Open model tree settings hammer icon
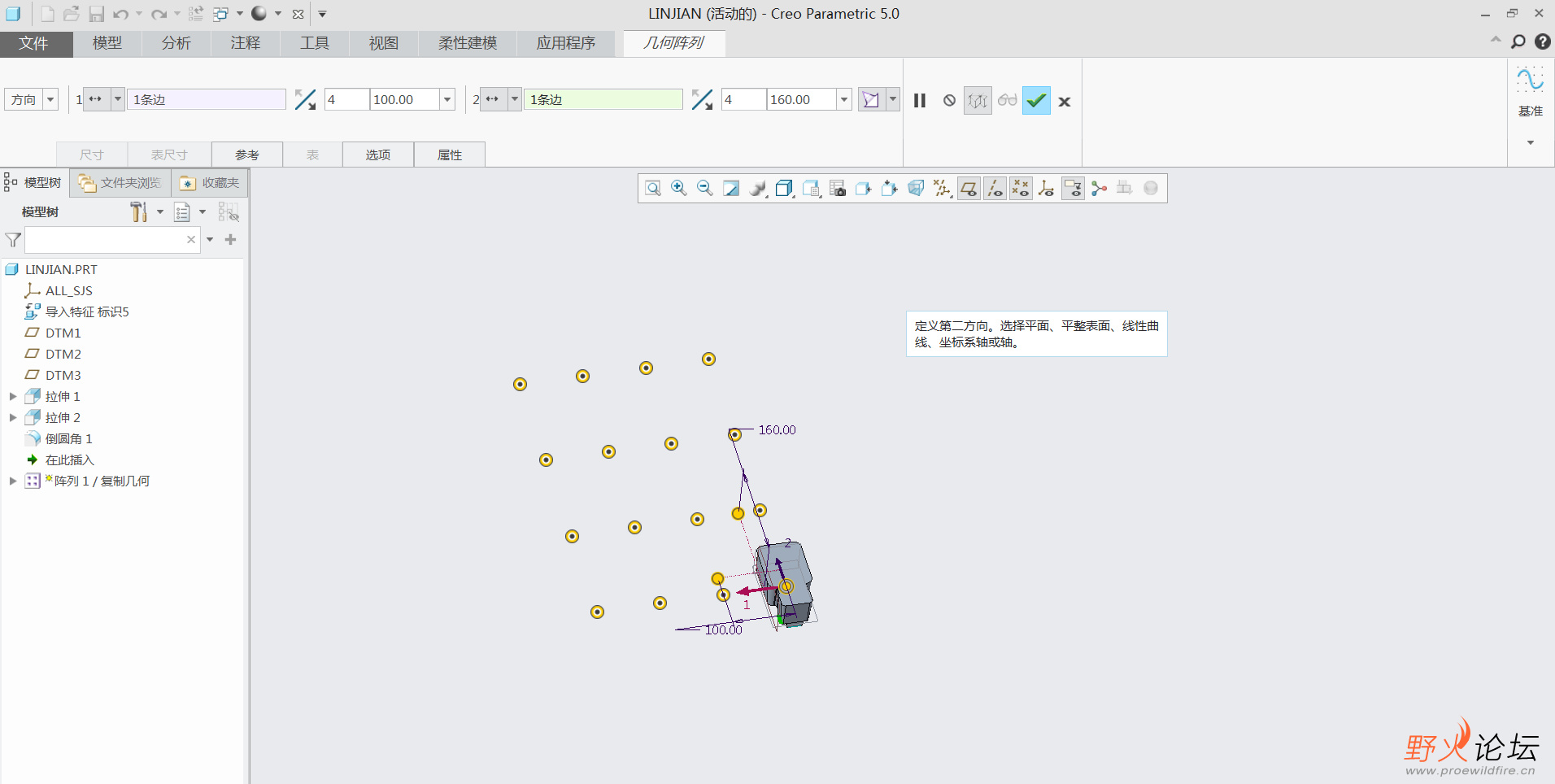The image size is (1555, 784). click(x=139, y=212)
